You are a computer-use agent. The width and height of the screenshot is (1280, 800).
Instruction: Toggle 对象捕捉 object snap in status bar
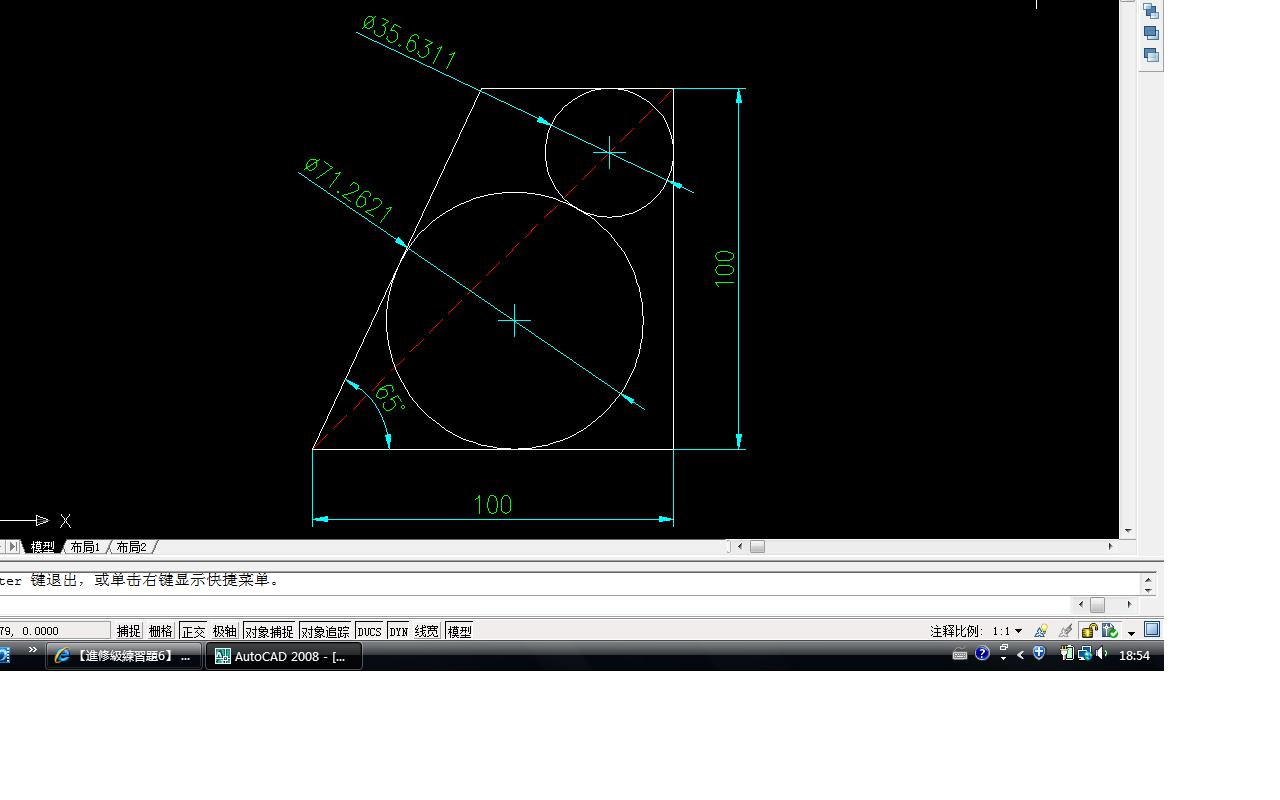pos(269,631)
